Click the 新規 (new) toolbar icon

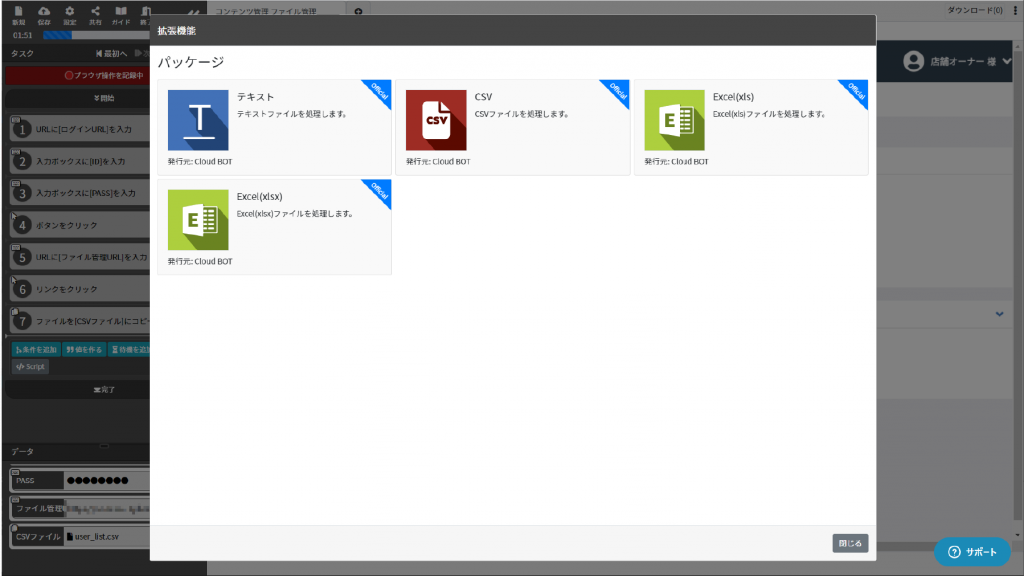pos(18,15)
